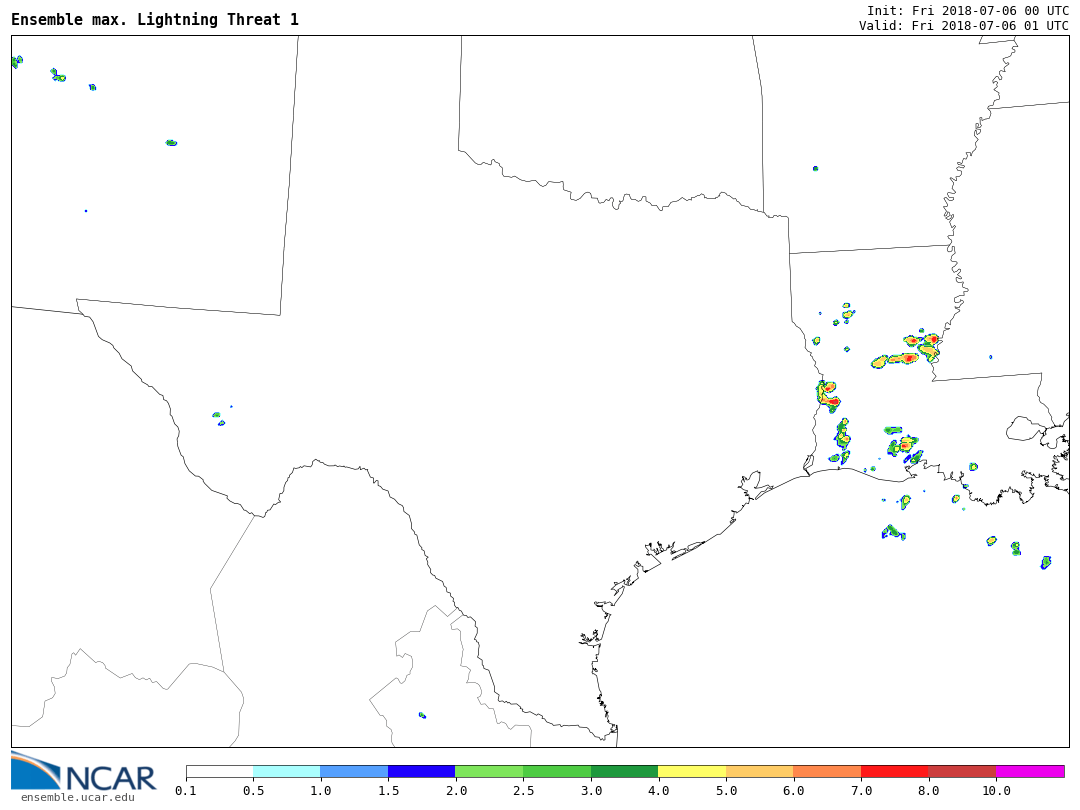Click the lone storm cell near the bottom of the map
Screen dimensions: 1080x810
pyautogui.click(x=422, y=715)
